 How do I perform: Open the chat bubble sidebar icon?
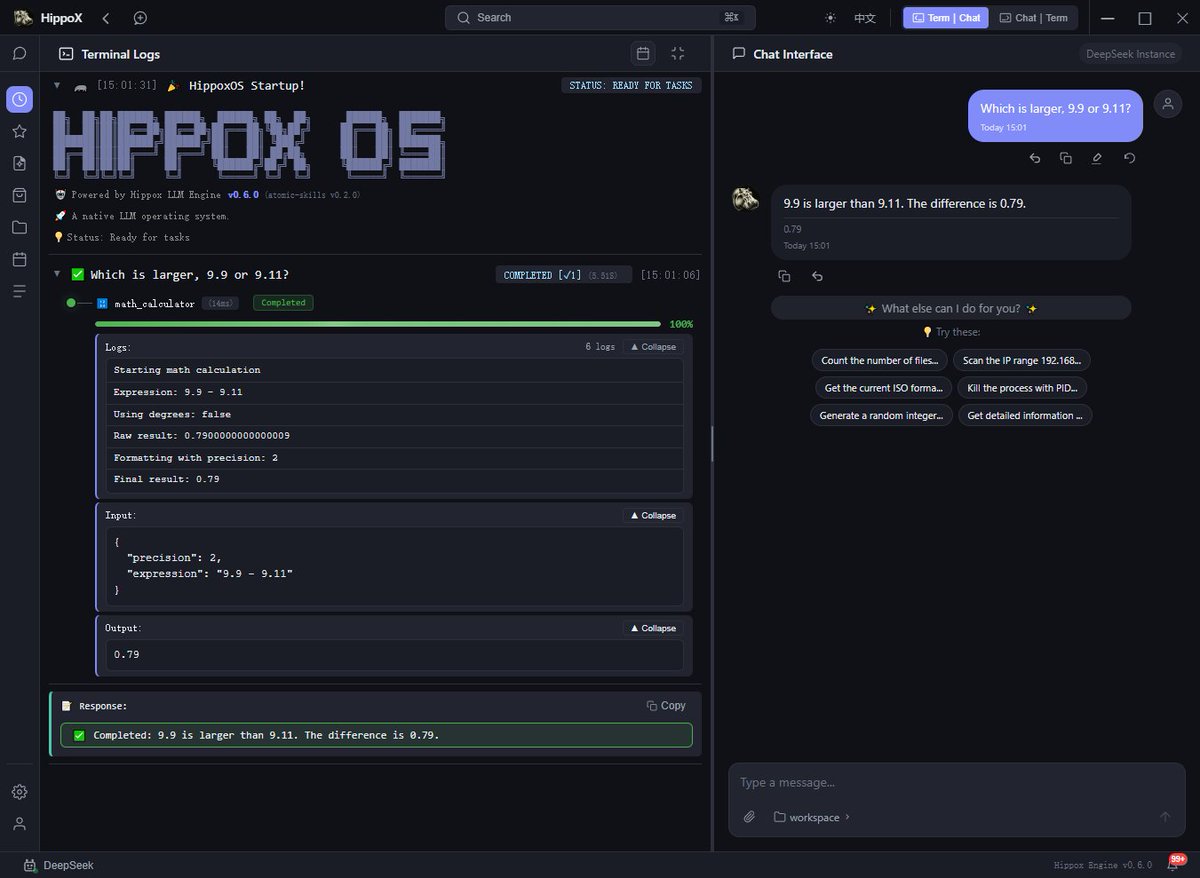point(19,54)
